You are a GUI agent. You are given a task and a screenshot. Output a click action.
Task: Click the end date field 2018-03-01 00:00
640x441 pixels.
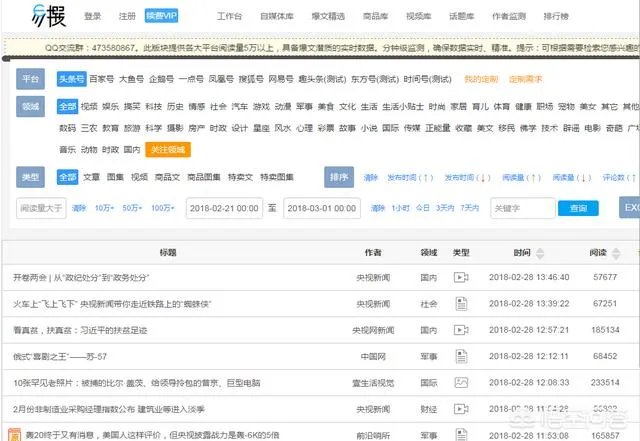coord(322,208)
